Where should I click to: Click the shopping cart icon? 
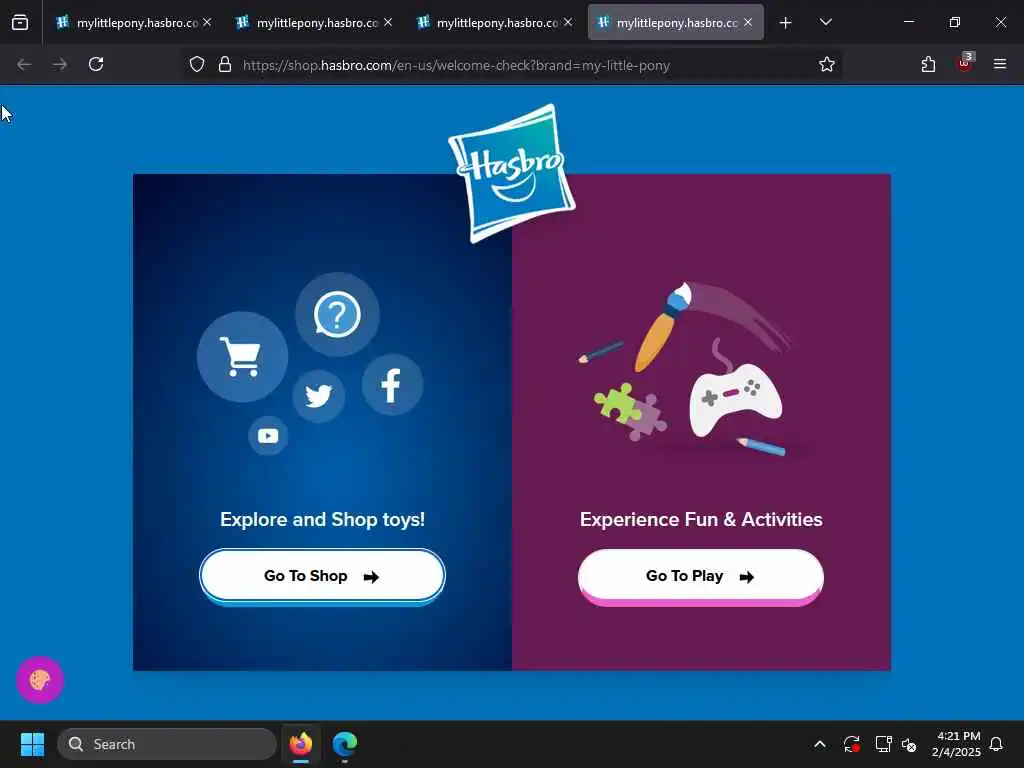[x=242, y=357]
